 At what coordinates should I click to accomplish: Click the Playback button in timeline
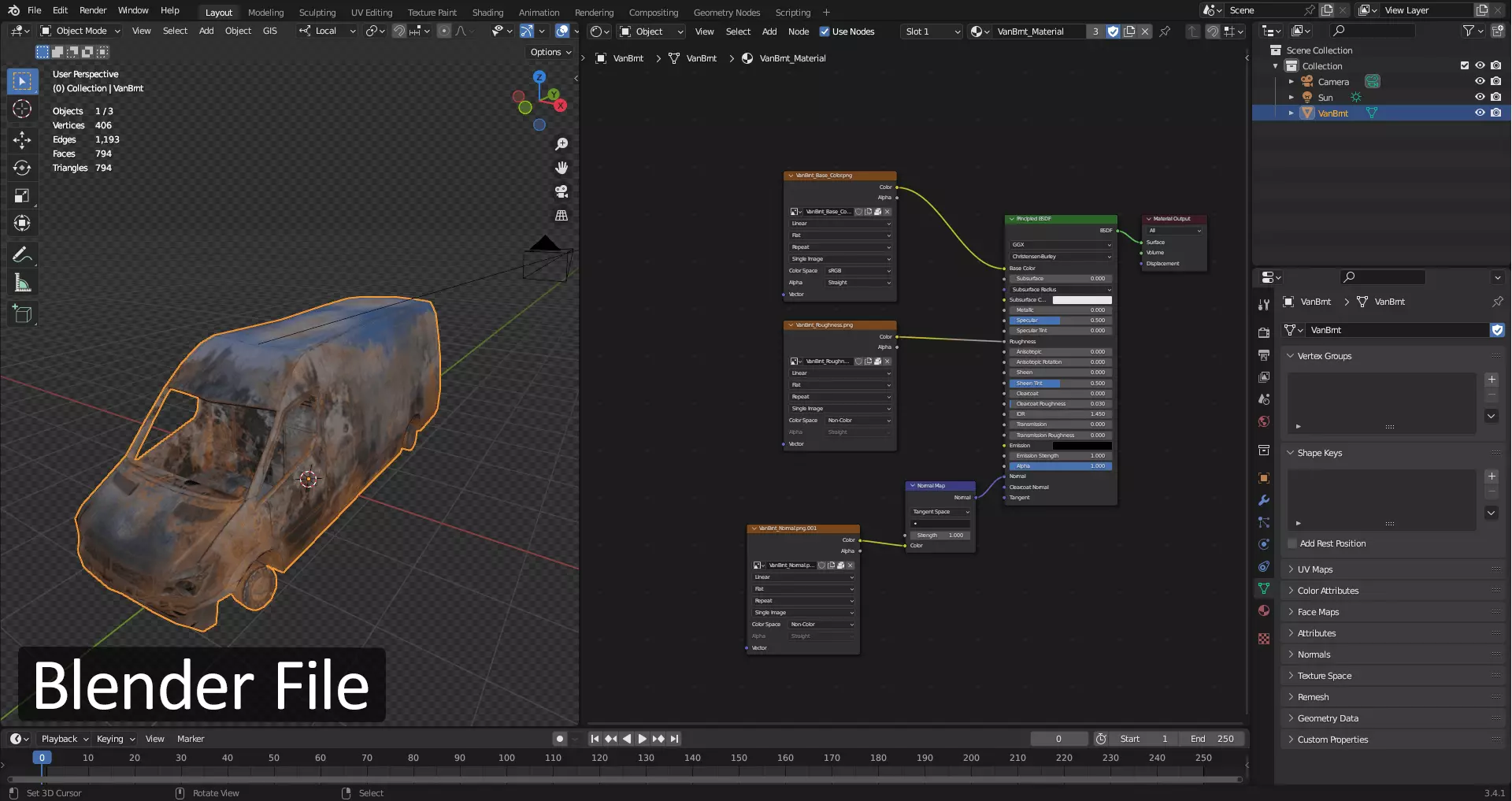[x=65, y=739]
